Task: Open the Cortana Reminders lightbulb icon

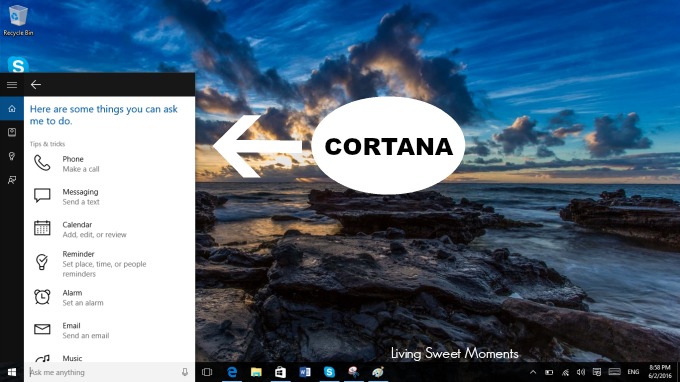Action: click(x=12, y=156)
